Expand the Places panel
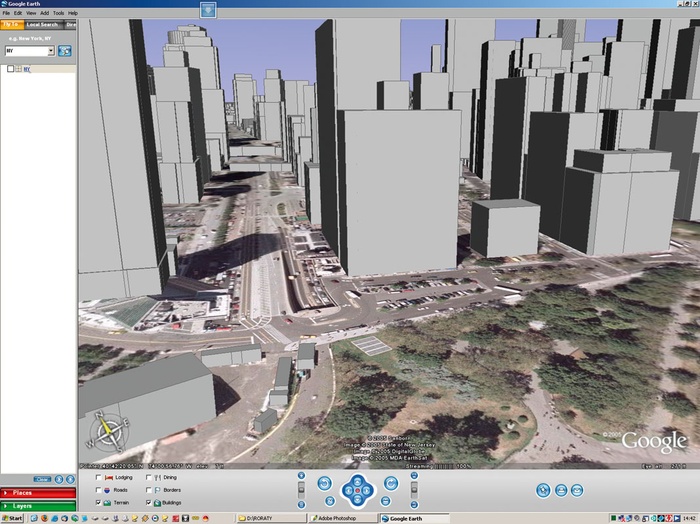This screenshot has width=700, height=524. [x=38, y=493]
